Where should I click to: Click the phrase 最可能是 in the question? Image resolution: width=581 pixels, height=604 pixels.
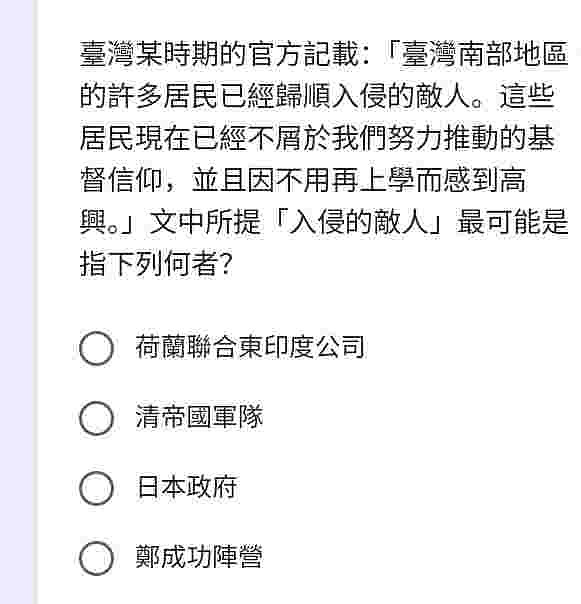(512, 222)
